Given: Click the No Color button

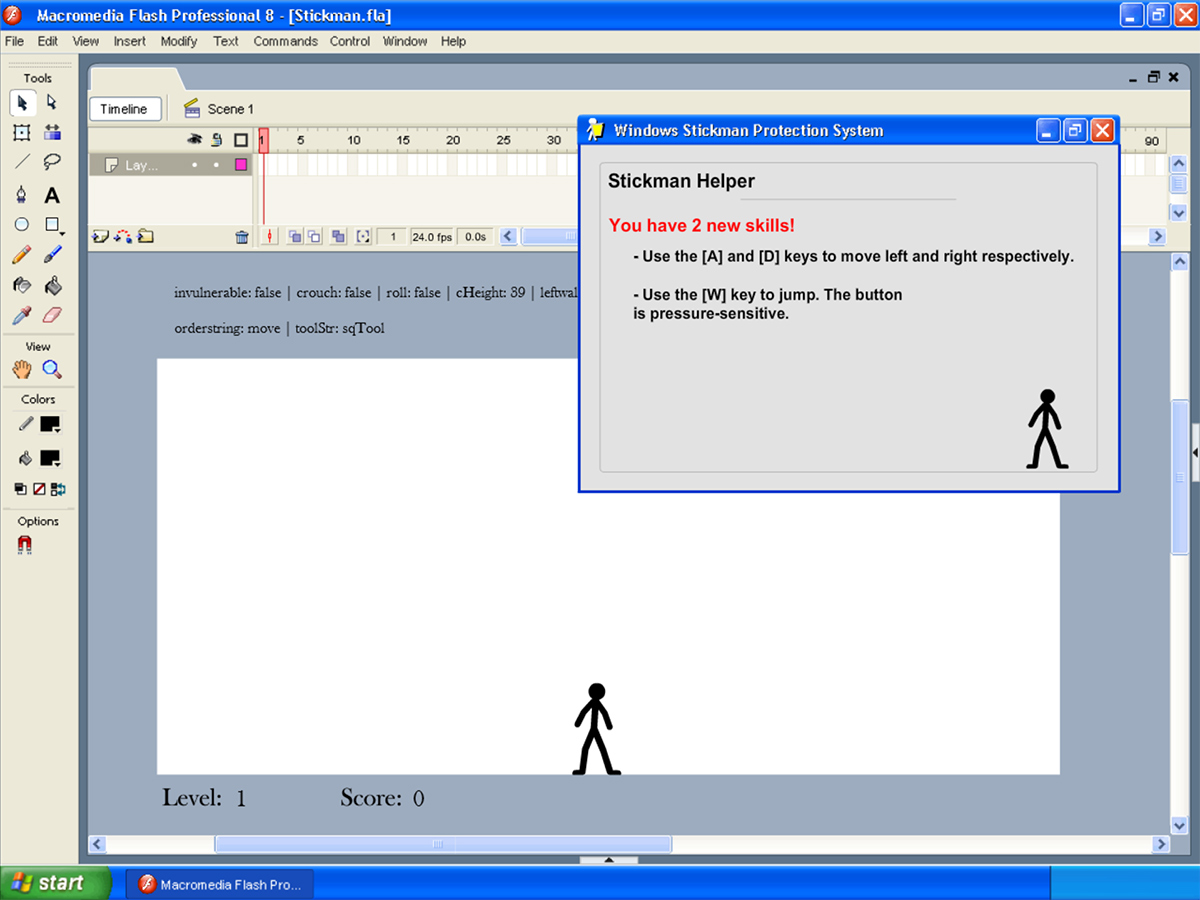Looking at the screenshot, I should [x=39, y=489].
